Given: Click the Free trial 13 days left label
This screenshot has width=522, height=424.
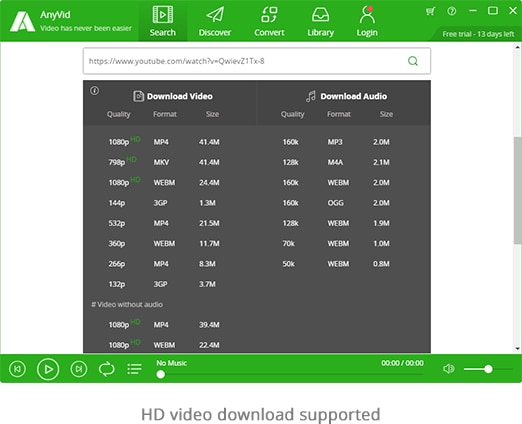Looking at the screenshot, I should [478, 34].
